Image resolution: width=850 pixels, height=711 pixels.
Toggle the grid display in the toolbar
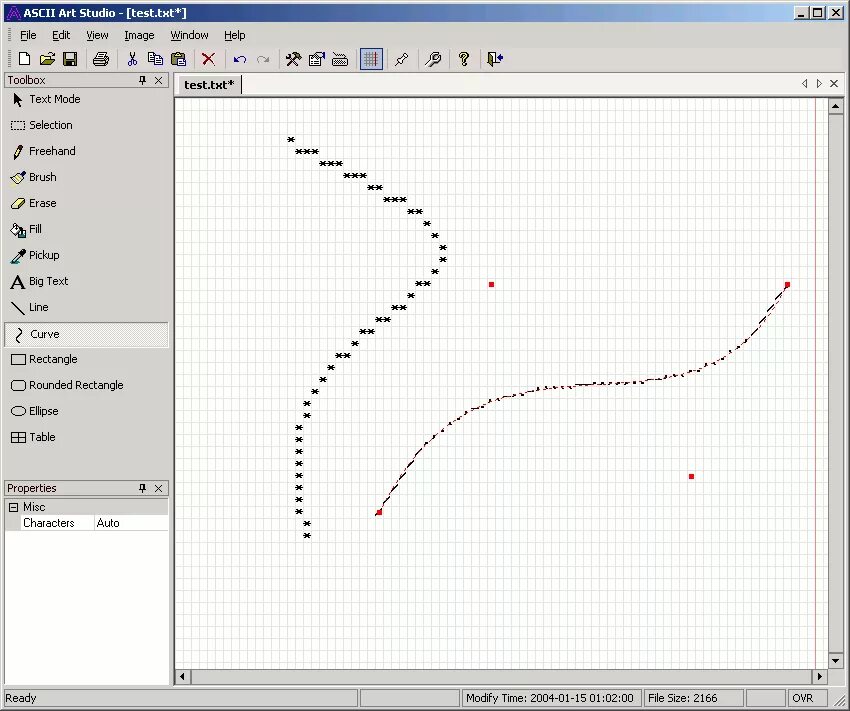click(370, 59)
